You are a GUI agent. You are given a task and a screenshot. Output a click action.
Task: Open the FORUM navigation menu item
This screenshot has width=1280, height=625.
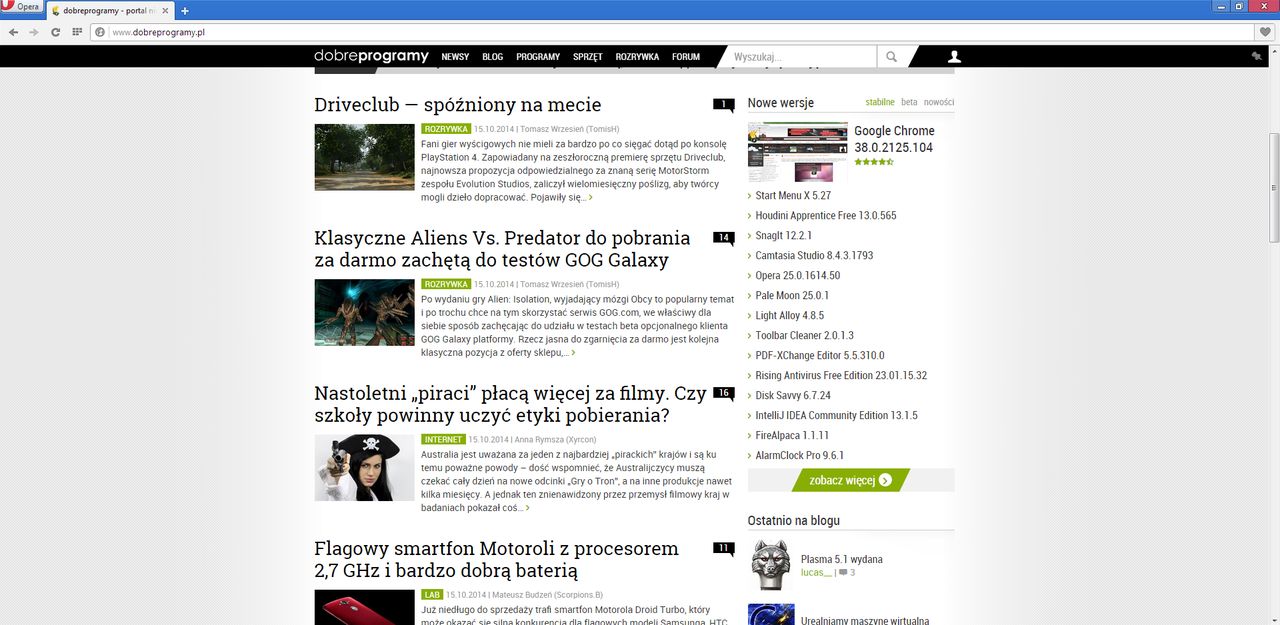click(x=686, y=56)
